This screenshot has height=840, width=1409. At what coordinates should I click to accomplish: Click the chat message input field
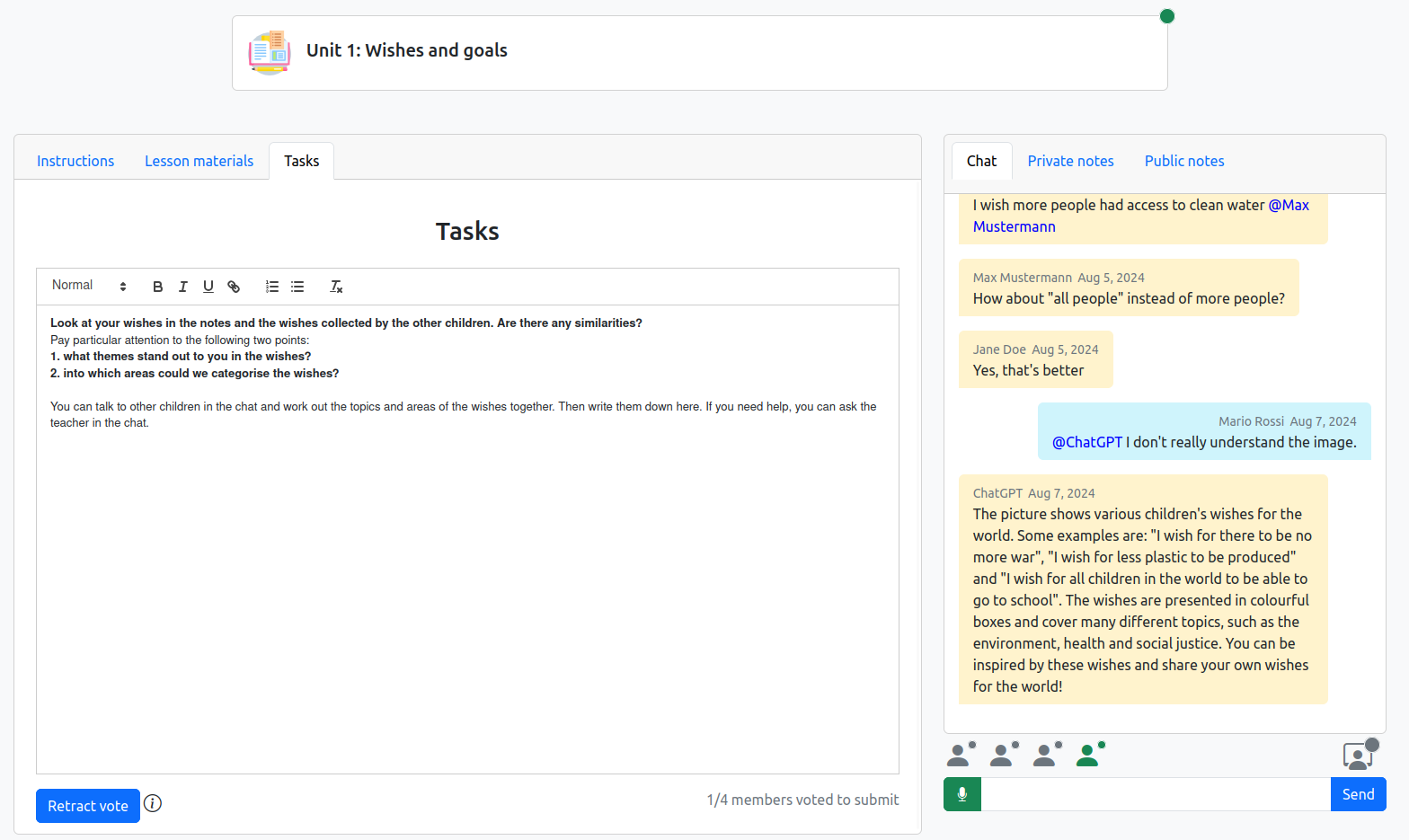tap(1156, 794)
